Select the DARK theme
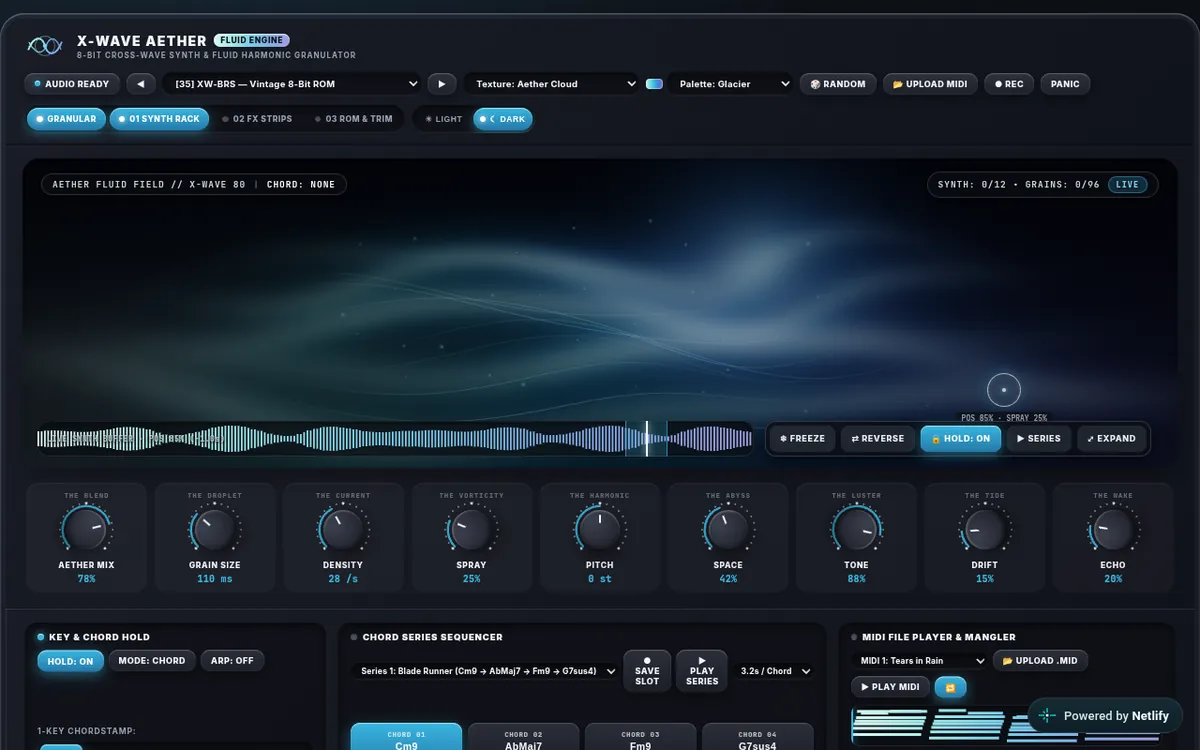 pyautogui.click(x=503, y=119)
